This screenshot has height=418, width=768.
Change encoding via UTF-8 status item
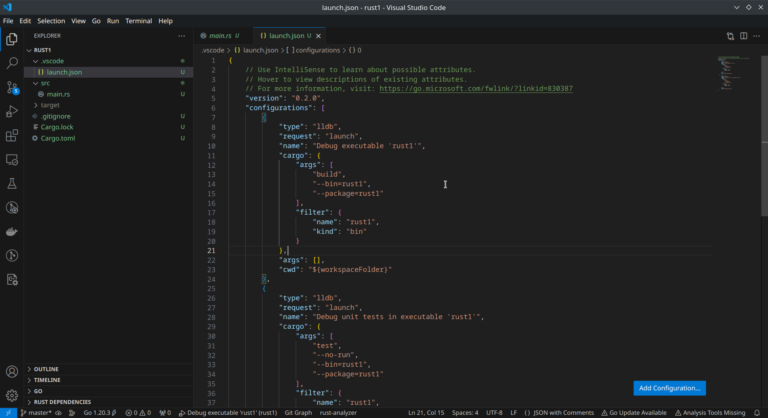(494, 413)
